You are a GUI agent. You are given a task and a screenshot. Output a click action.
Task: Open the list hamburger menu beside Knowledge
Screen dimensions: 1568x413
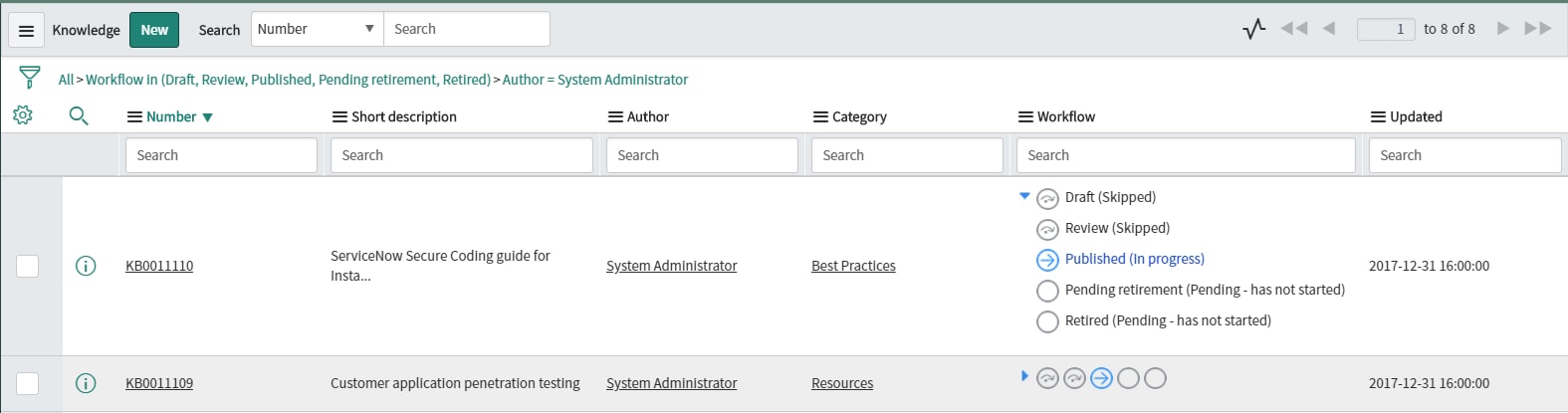click(27, 30)
